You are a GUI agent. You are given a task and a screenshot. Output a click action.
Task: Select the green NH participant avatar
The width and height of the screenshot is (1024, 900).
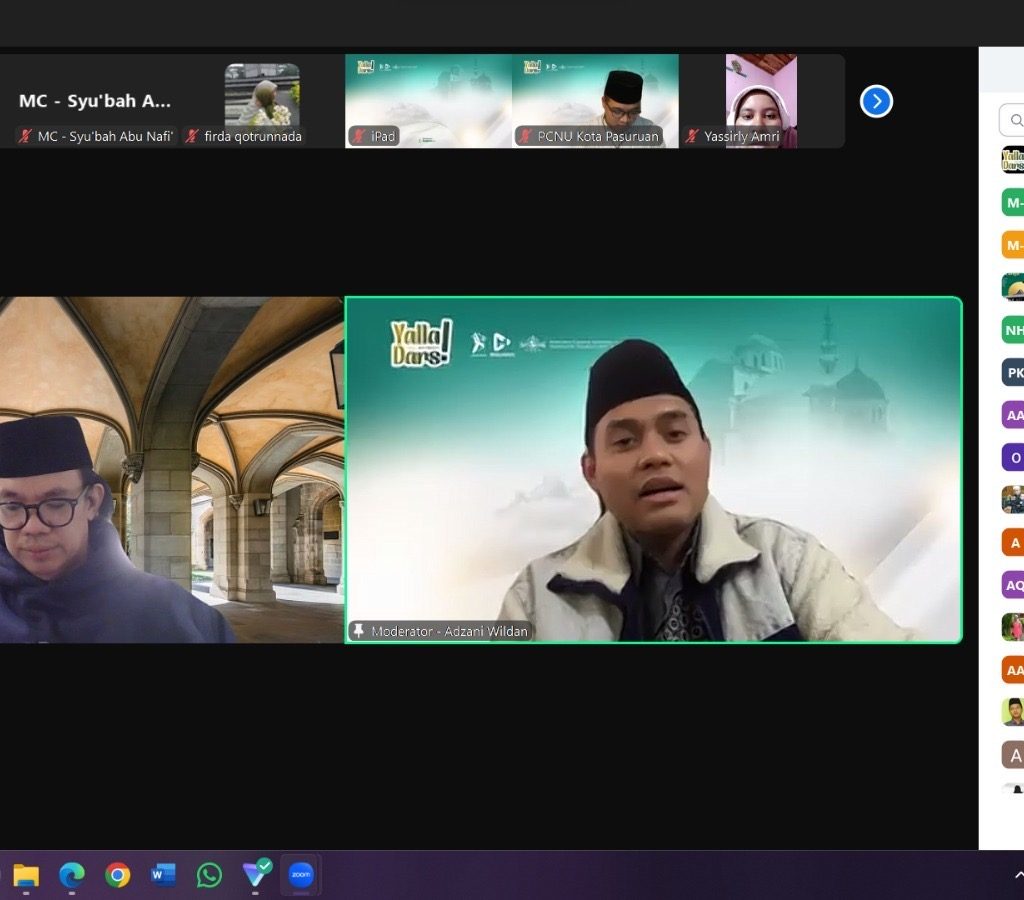pyautogui.click(x=1013, y=329)
